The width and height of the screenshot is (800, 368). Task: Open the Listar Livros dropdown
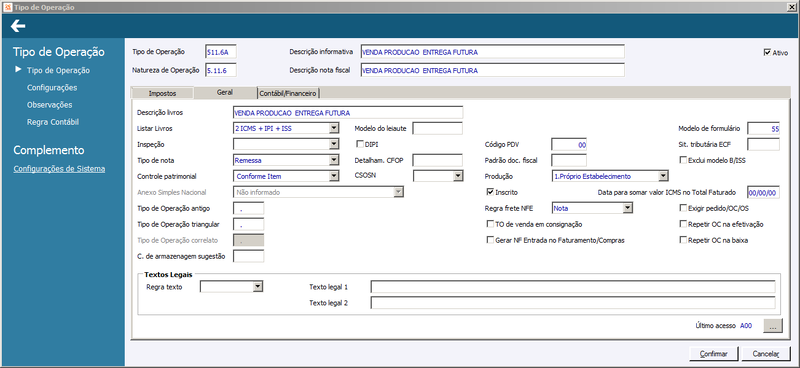[334, 128]
